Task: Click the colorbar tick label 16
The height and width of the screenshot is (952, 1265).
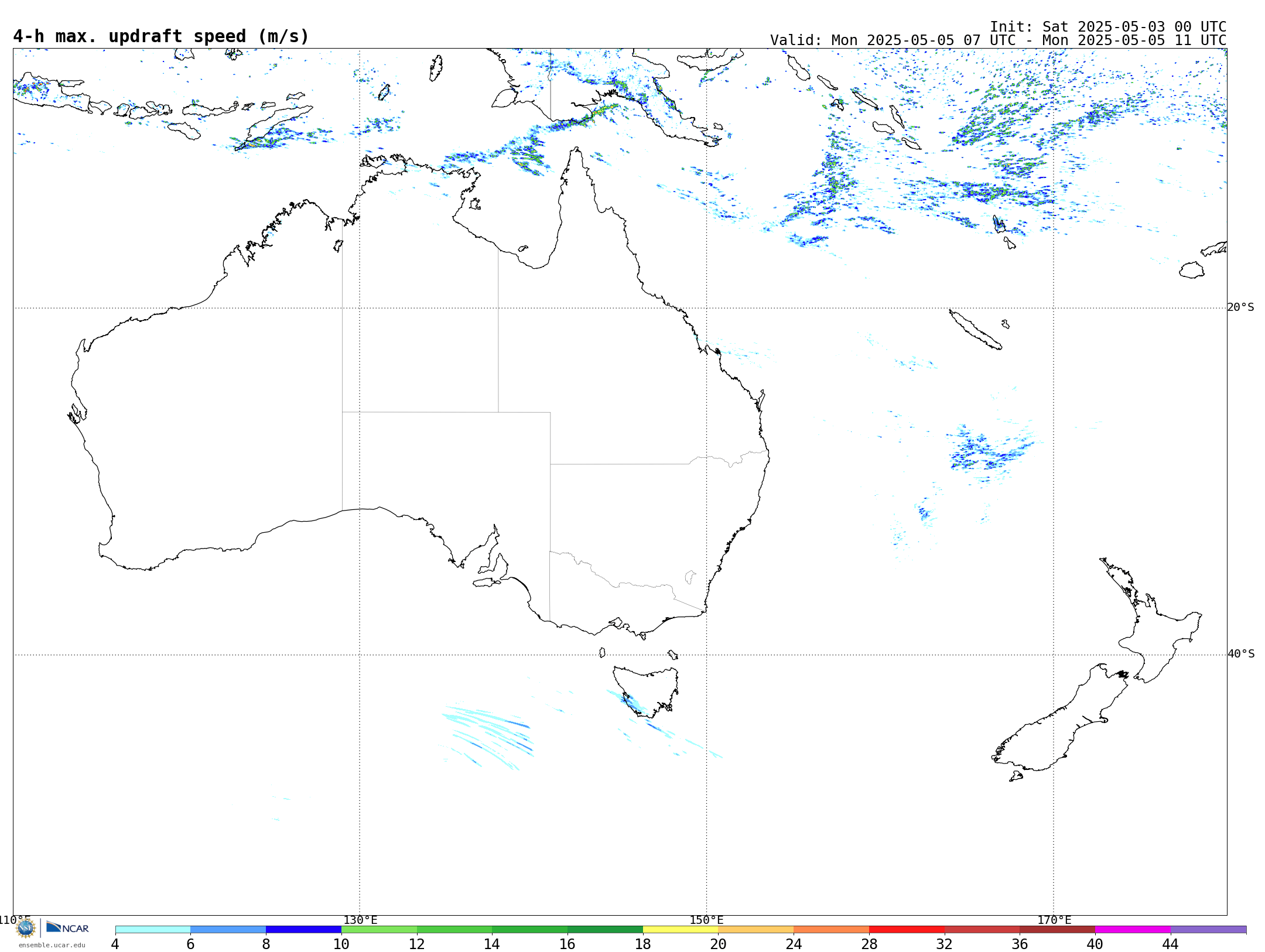Action: [x=567, y=944]
